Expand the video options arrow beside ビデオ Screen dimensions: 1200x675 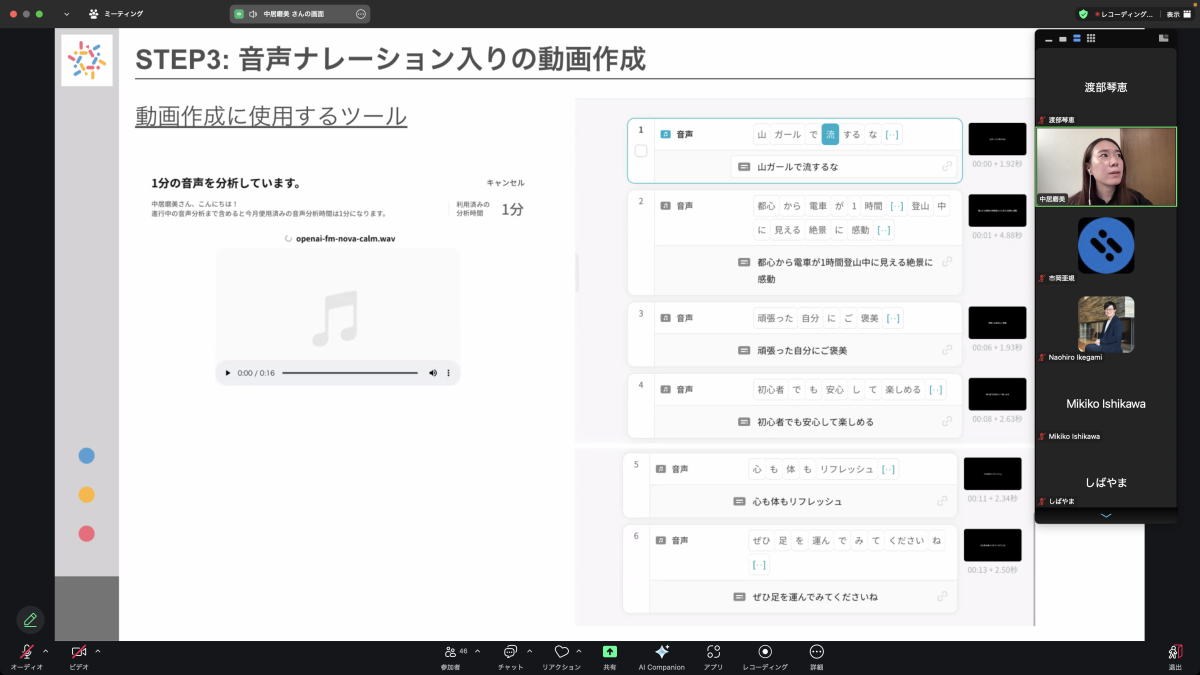pyautogui.click(x=97, y=651)
